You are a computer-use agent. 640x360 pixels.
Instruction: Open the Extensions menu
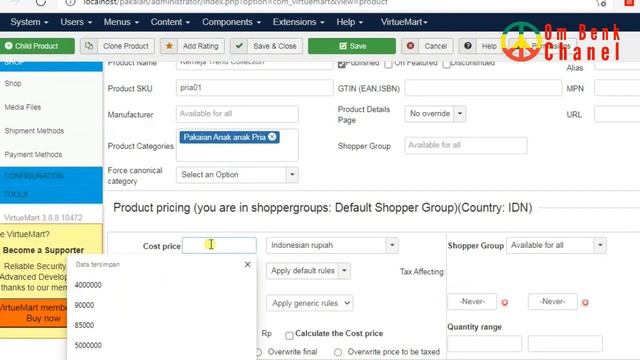point(298,22)
